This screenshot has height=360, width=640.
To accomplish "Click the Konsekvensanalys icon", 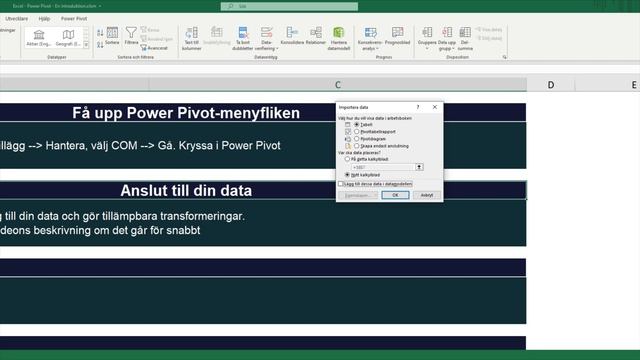I will coord(371,33).
